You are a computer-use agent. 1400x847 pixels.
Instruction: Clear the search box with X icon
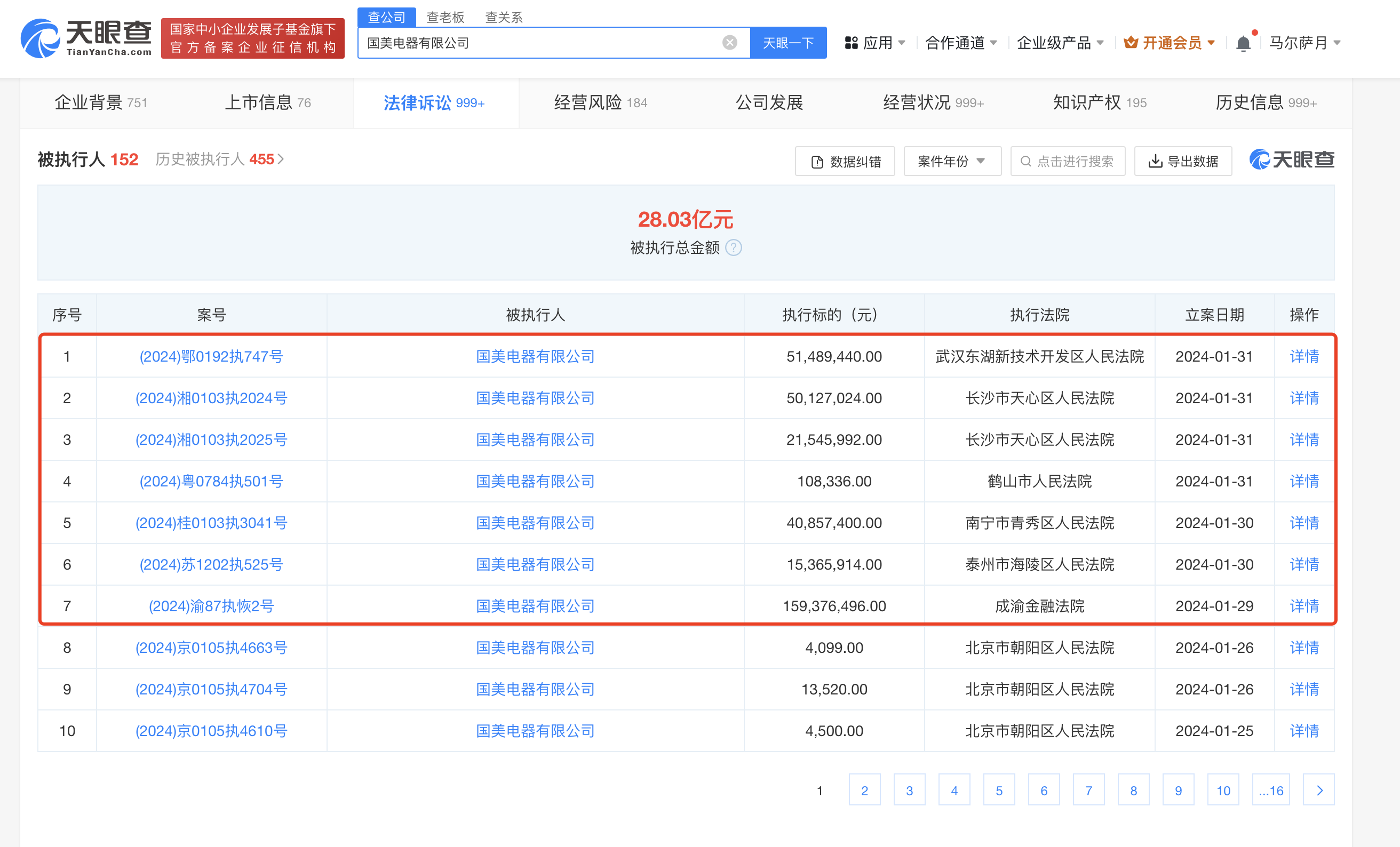[729, 43]
